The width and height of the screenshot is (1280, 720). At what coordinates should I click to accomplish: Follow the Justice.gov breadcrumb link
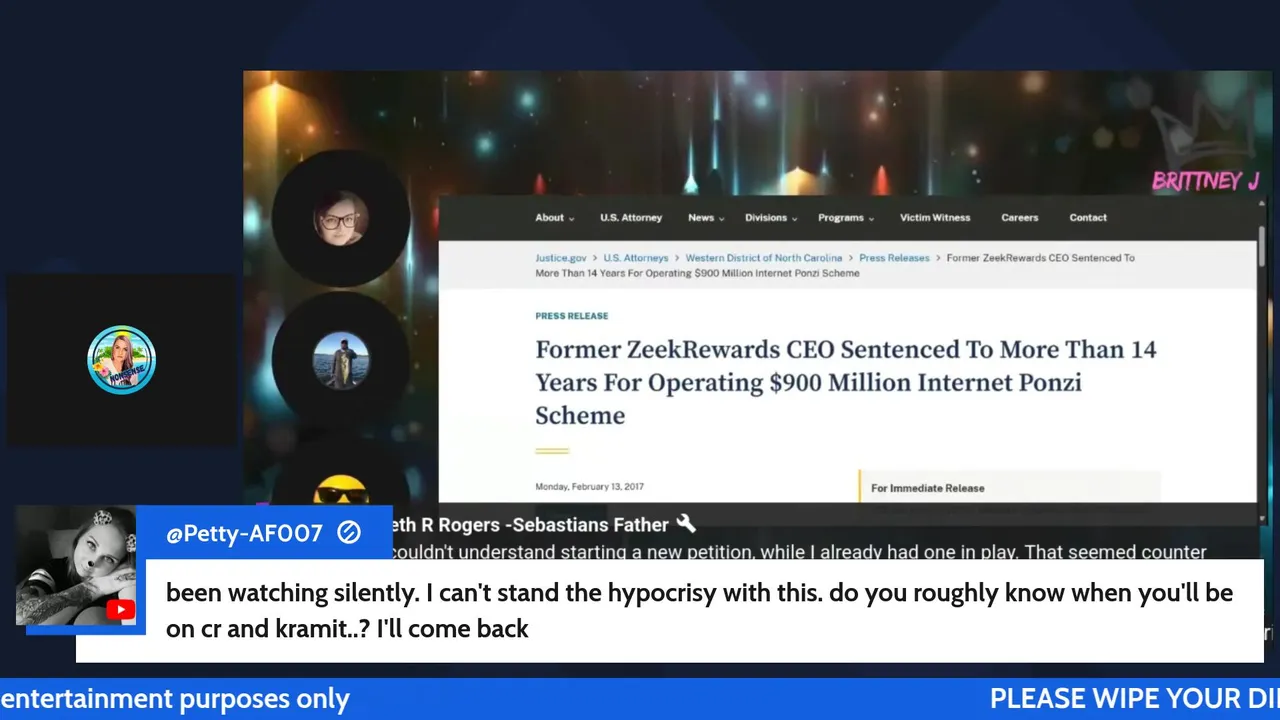[560, 258]
